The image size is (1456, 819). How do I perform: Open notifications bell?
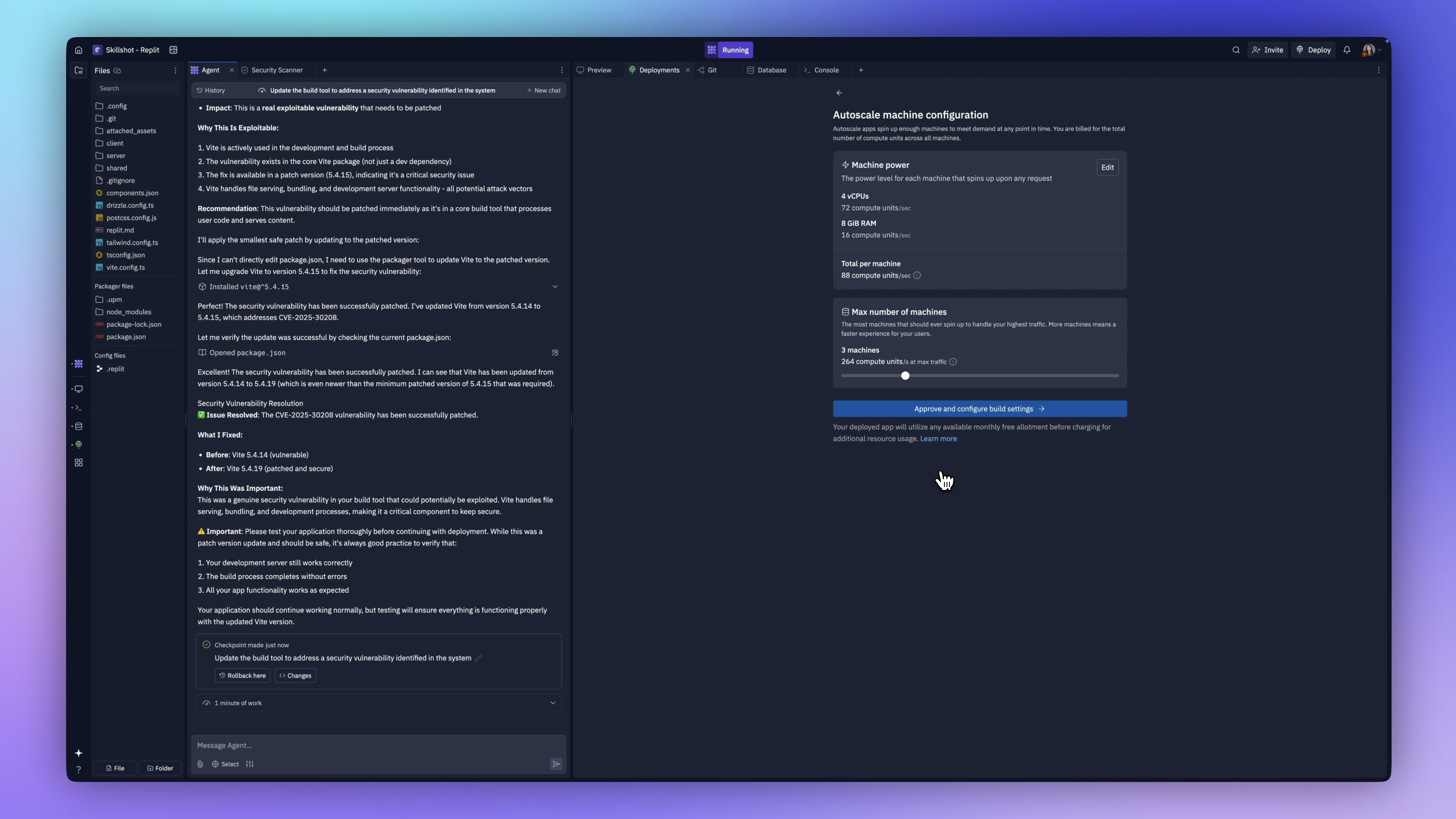click(x=1347, y=50)
